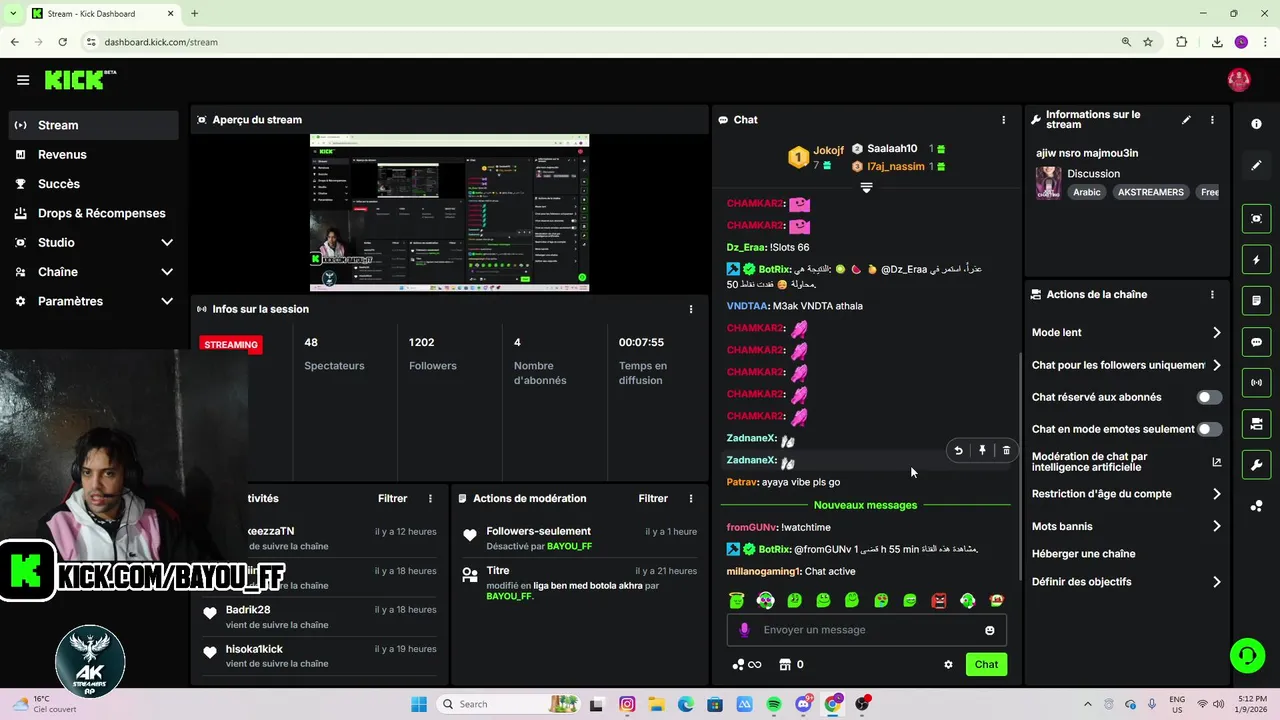Open the Actions de la chaîne three-dot menu

[x=1212, y=295]
